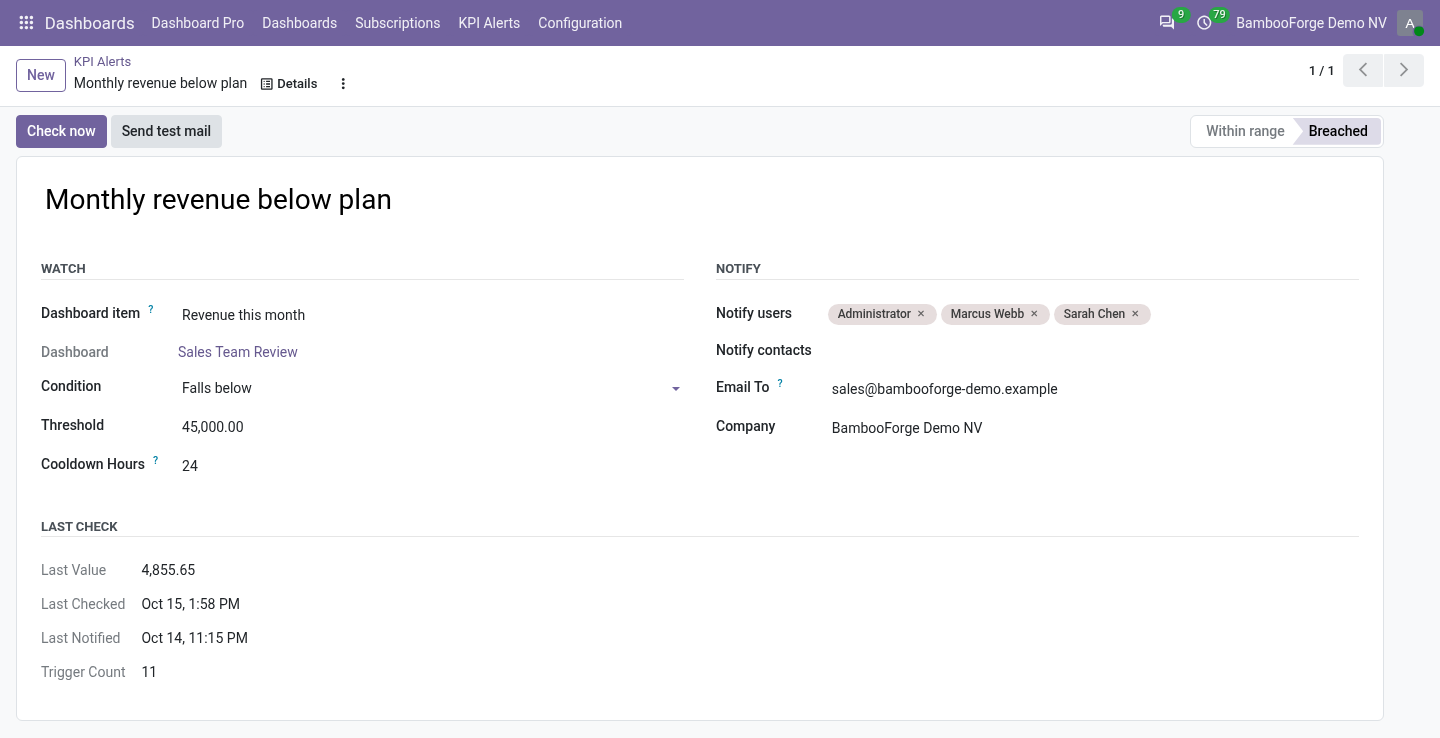Open the Administrator user avatar menu
Screen dimensions: 1440x738
point(1410,23)
